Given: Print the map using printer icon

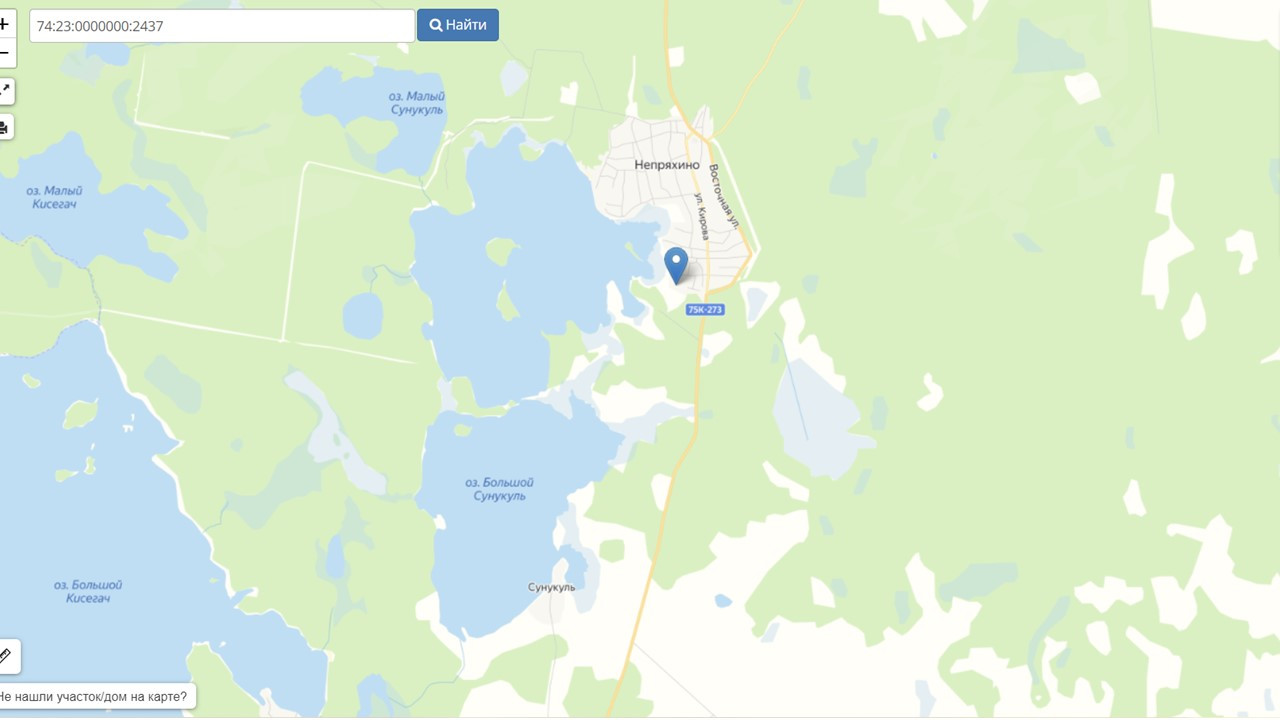Looking at the screenshot, I should 5,127.
